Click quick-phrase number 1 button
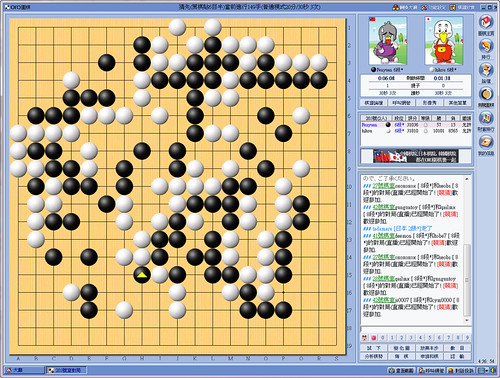The image size is (500, 378). pyautogui.click(x=392, y=338)
